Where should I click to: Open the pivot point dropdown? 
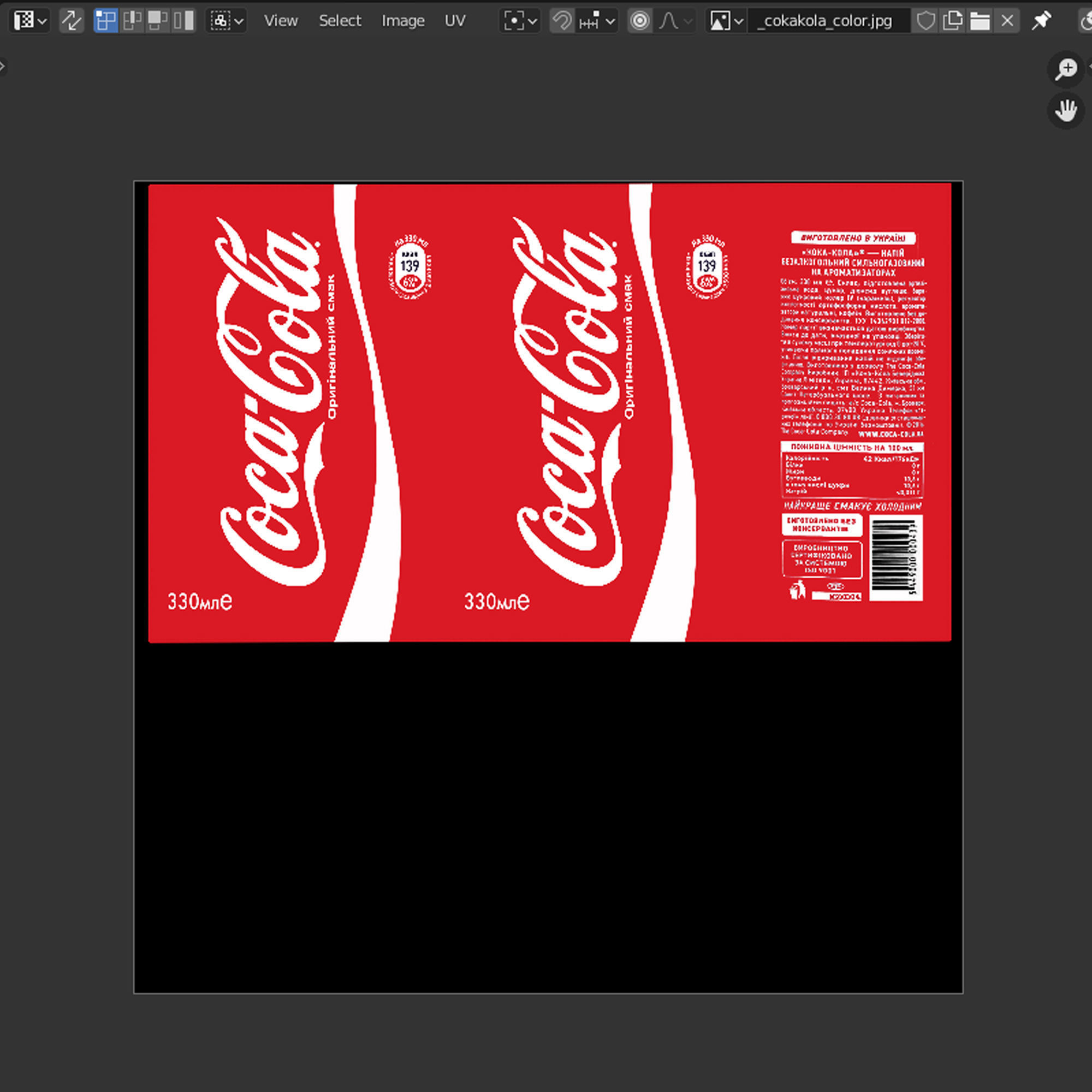tap(519, 21)
